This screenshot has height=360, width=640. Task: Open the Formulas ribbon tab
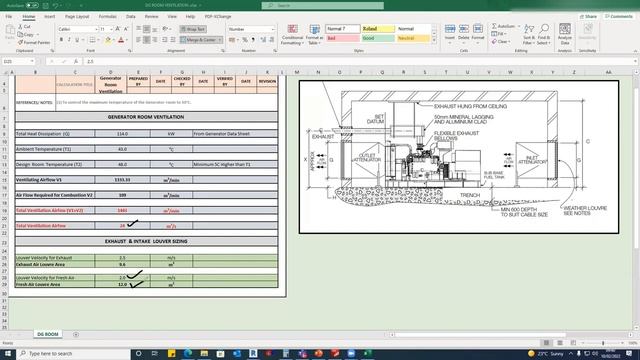pyautogui.click(x=107, y=16)
